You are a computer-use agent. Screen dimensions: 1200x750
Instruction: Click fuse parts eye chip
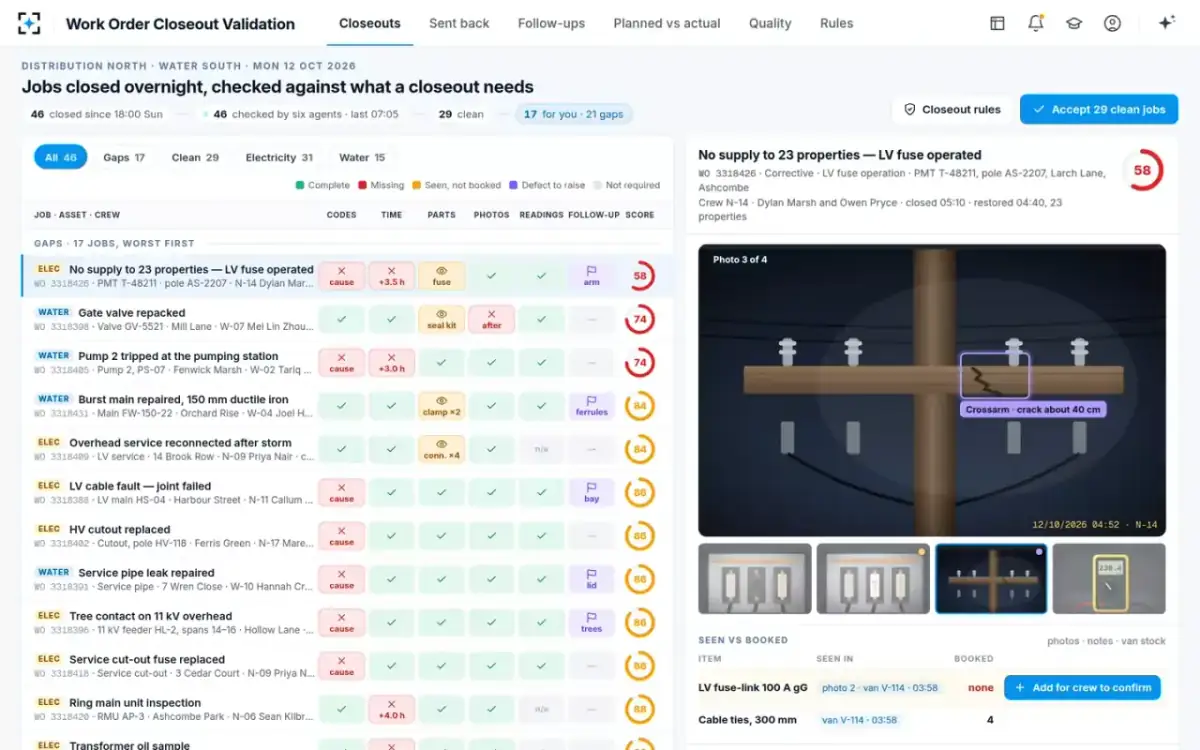coord(442,276)
